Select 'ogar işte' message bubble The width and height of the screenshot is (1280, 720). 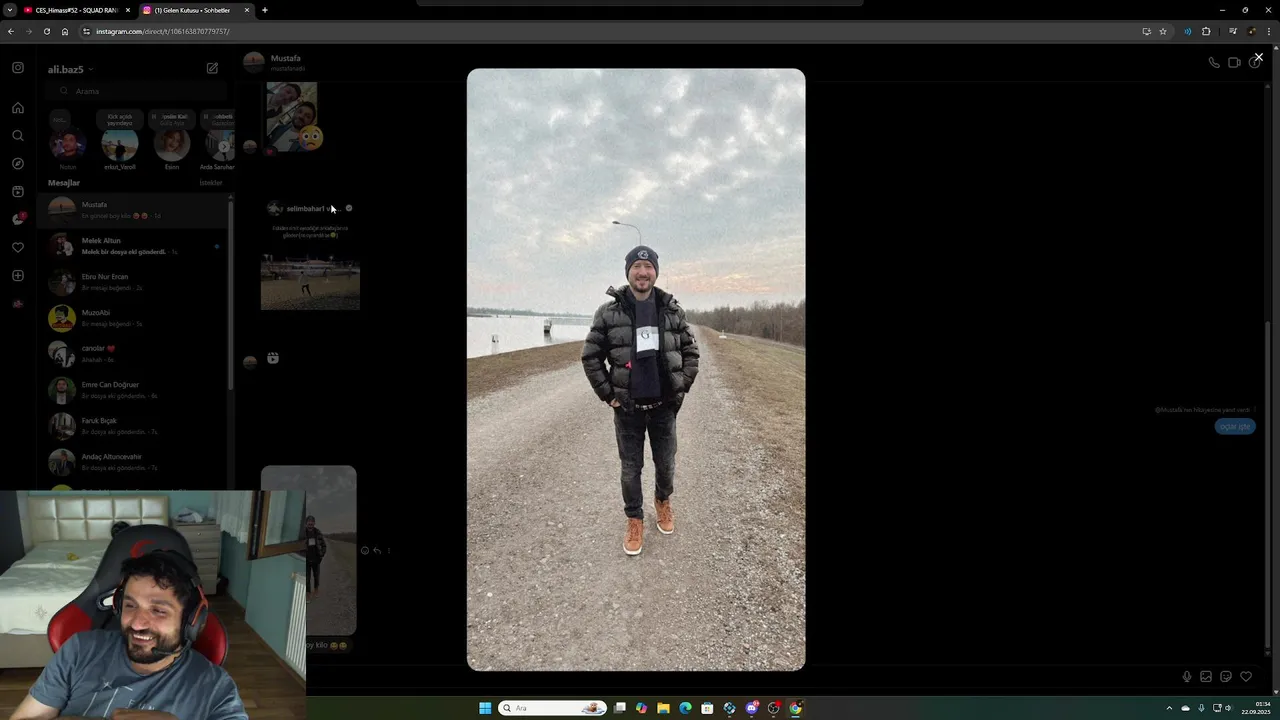pos(1235,426)
